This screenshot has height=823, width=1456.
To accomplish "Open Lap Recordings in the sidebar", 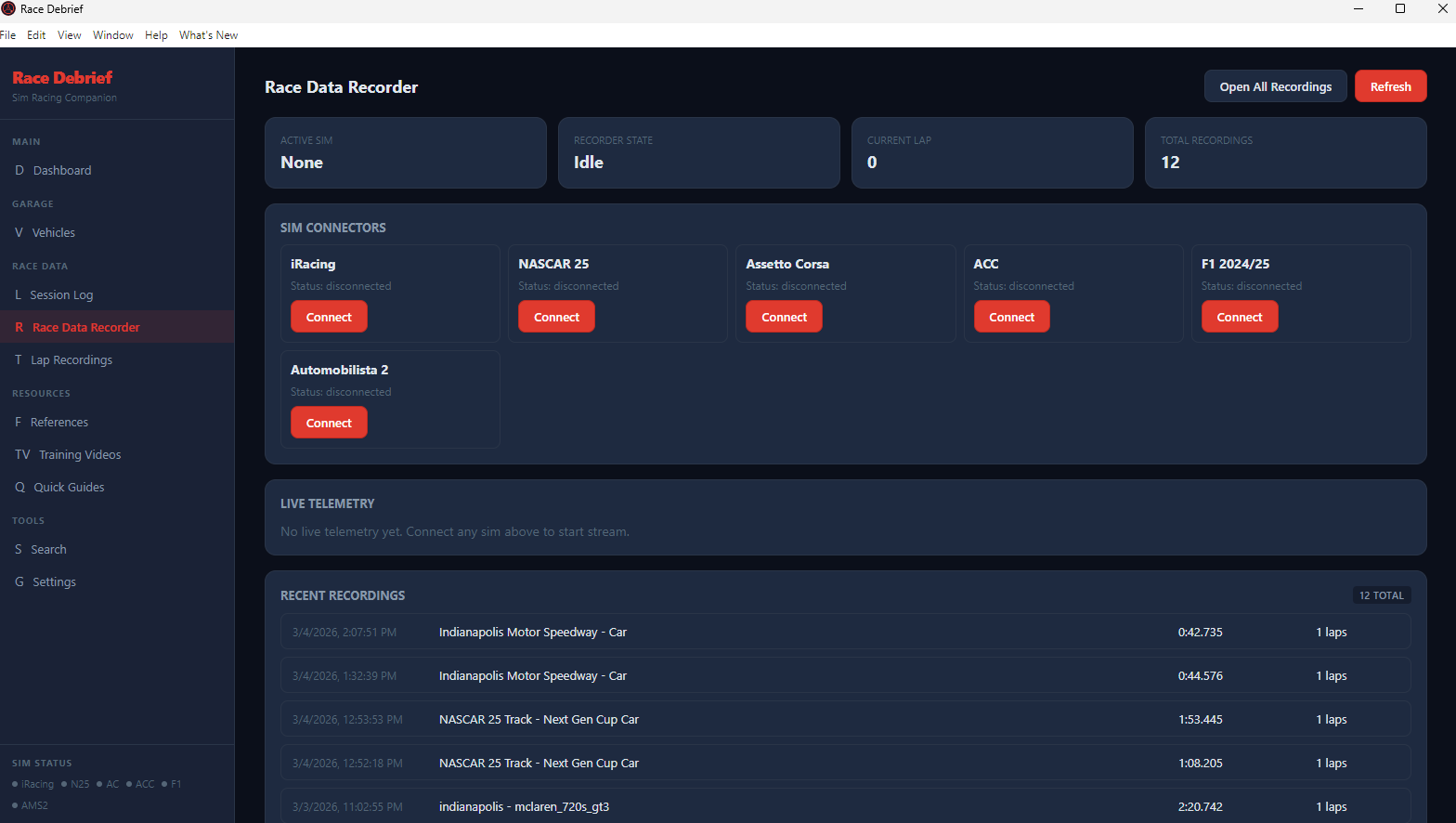I will pos(117,359).
